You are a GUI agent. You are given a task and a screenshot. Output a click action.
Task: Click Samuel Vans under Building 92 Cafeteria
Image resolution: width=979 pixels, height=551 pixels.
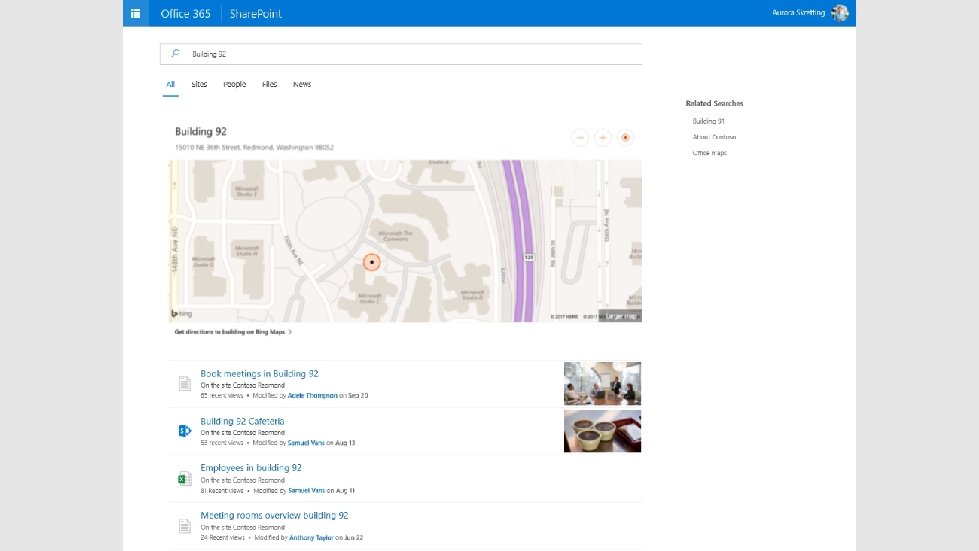[x=306, y=443]
